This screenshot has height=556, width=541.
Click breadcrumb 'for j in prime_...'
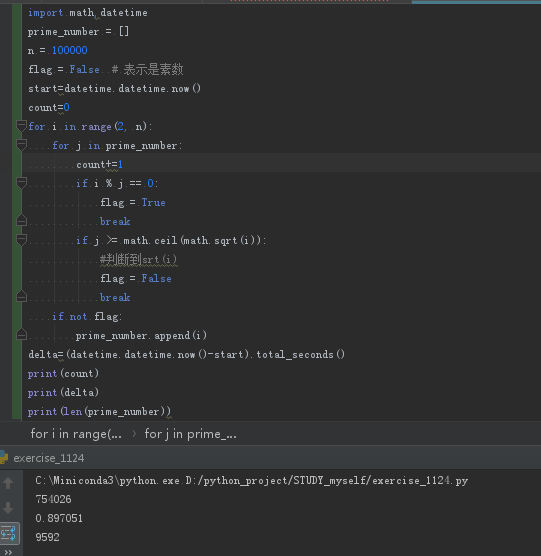(190, 434)
